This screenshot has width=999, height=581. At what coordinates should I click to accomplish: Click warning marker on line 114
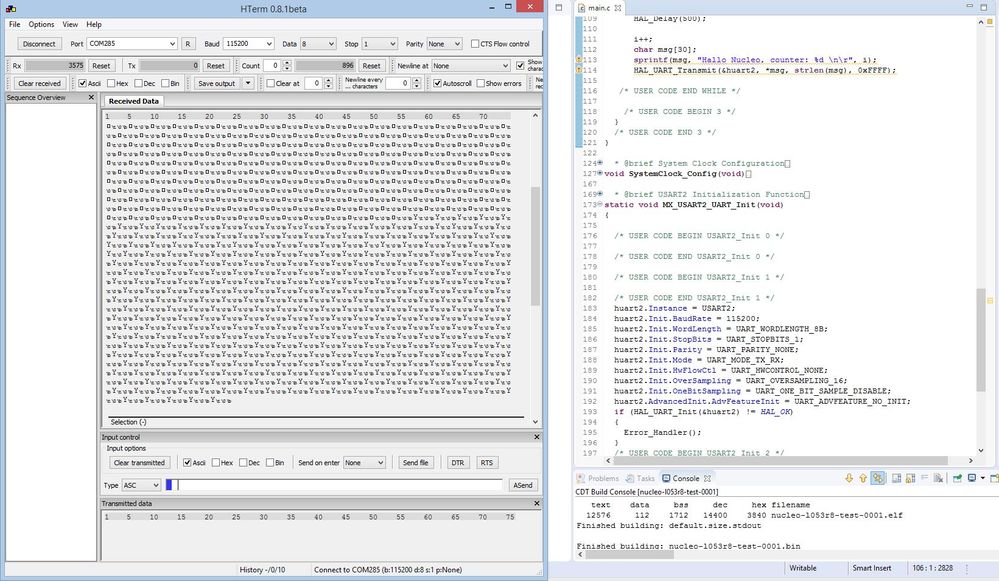[579, 70]
